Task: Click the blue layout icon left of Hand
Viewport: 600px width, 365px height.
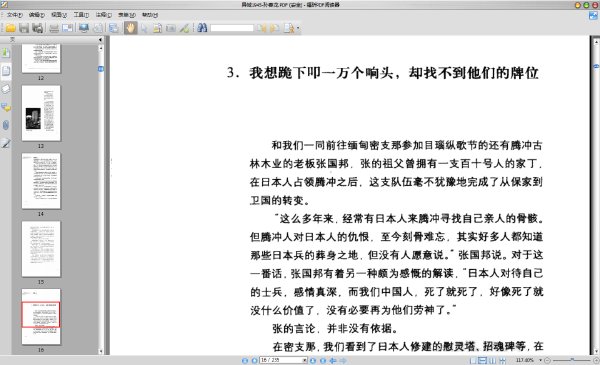Action: (113, 28)
